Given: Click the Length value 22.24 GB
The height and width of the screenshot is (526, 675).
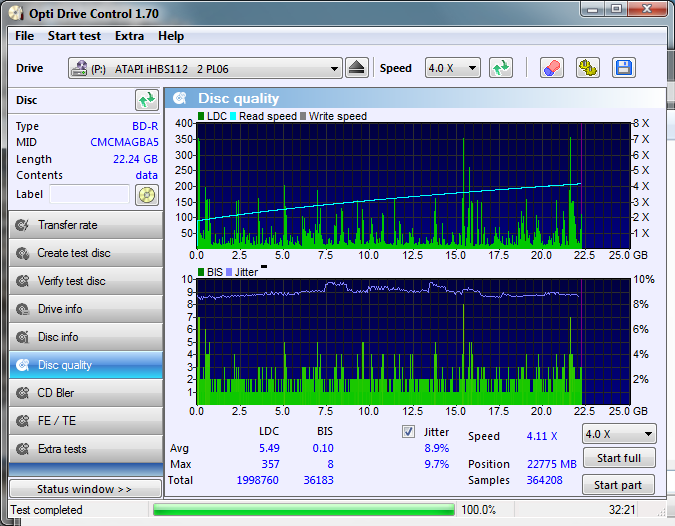Looking at the screenshot, I should click(135, 159).
